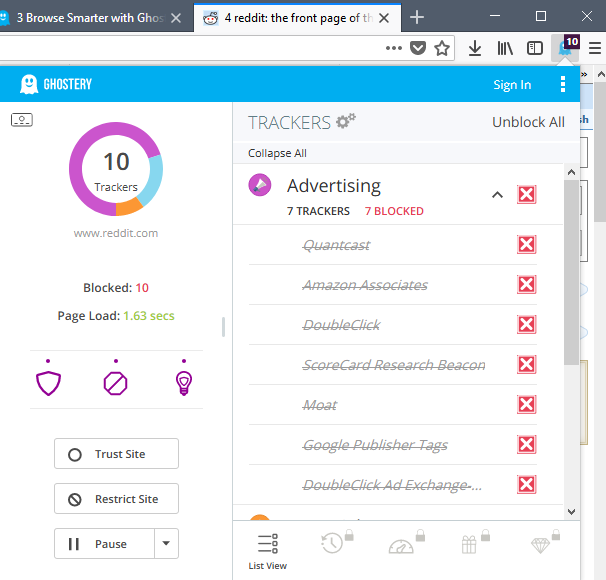Click the tracker list vertical scrollbar
This screenshot has height=580, width=606.
pyautogui.click(x=571, y=270)
